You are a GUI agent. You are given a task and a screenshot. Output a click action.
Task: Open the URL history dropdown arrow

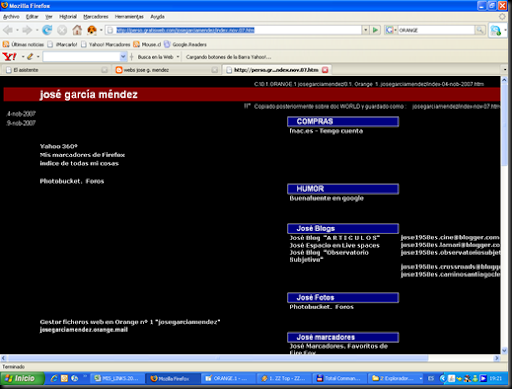366,30
